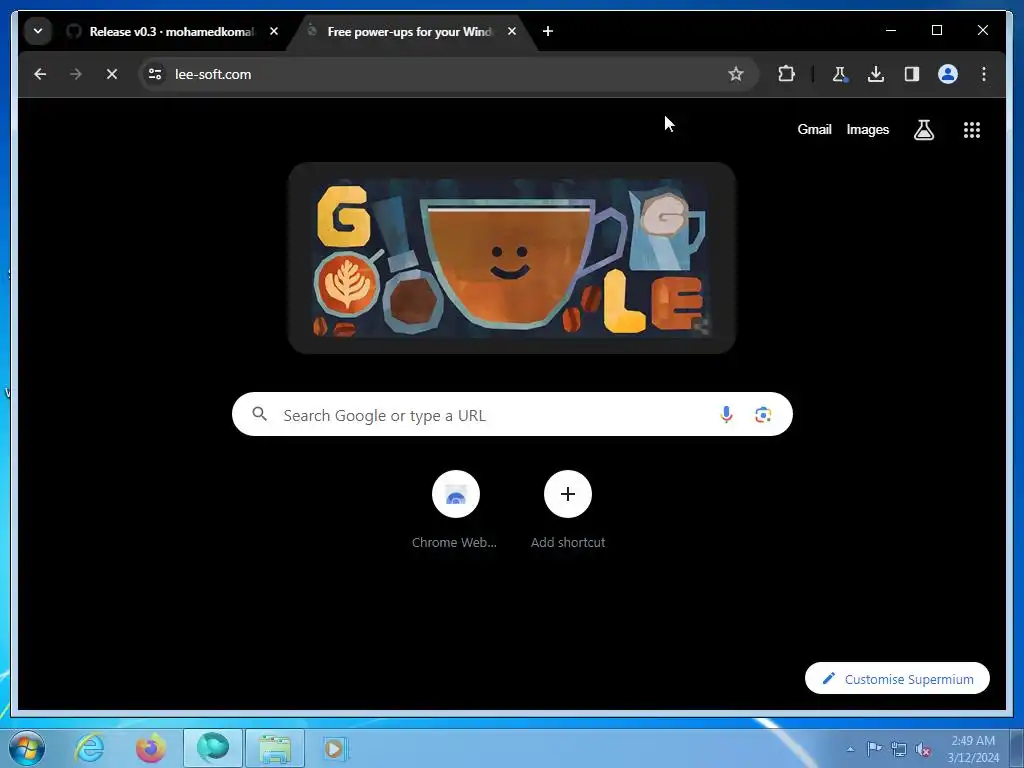Screen dimensions: 1024x768
Task: Show the Downloads toolbar button
Action: click(x=876, y=74)
